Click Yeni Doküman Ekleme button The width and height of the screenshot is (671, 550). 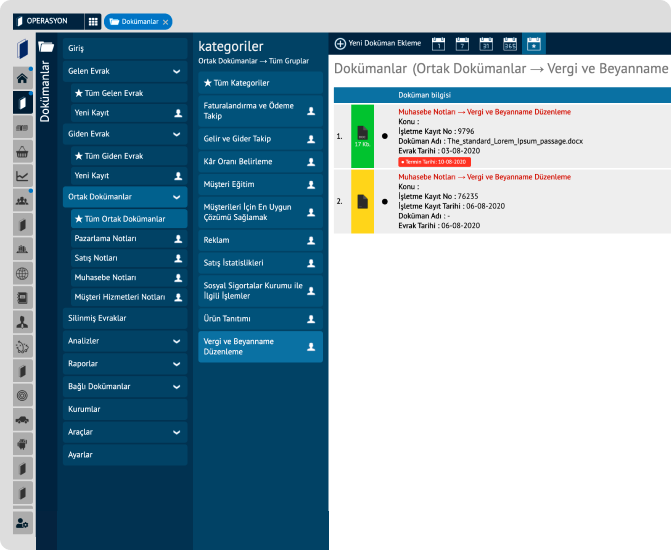point(378,43)
